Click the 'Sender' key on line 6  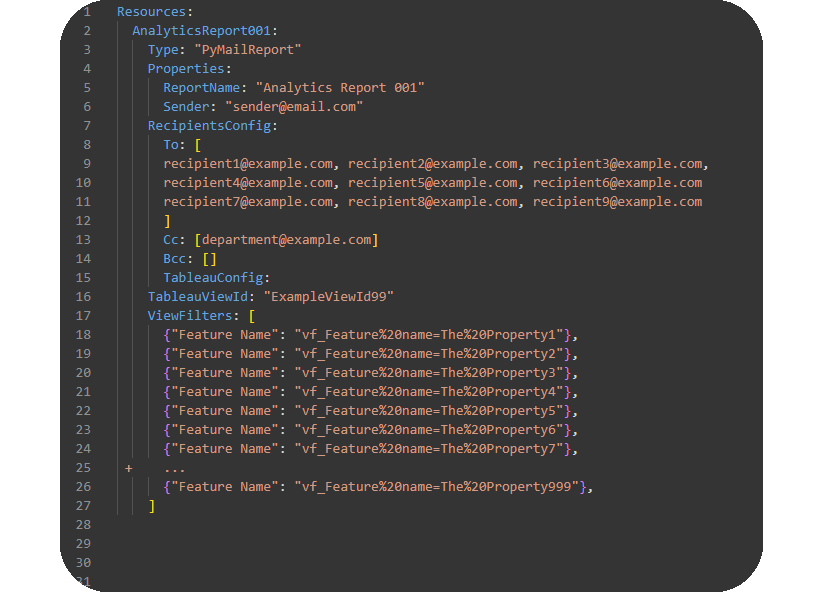click(x=186, y=107)
